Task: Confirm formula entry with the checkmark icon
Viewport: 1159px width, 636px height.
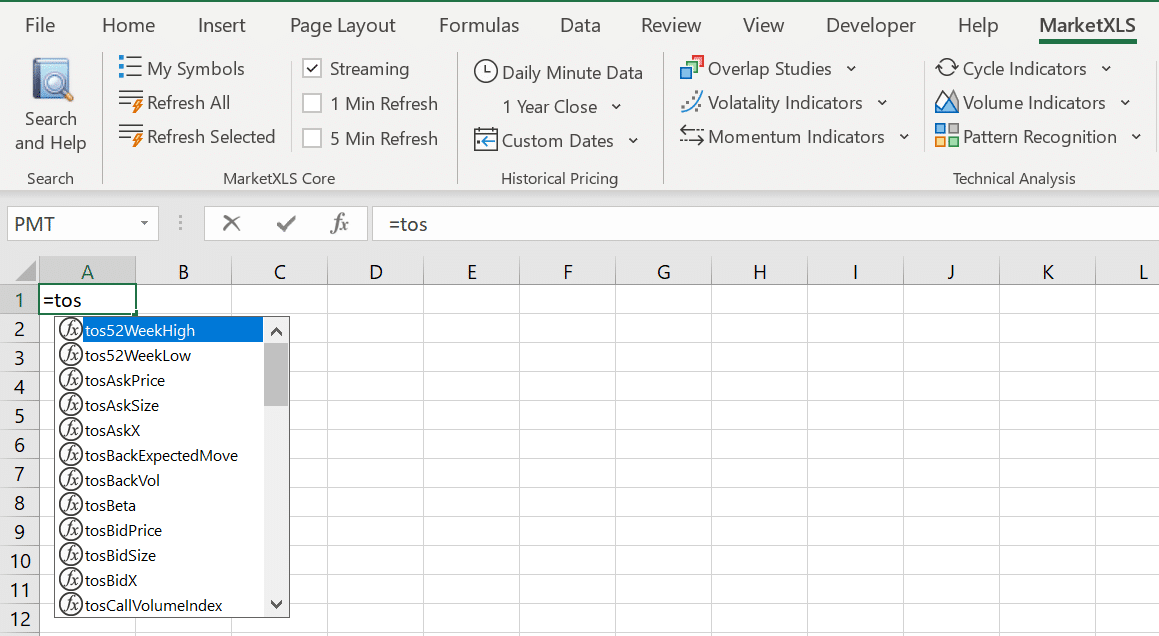Action: (x=286, y=223)
